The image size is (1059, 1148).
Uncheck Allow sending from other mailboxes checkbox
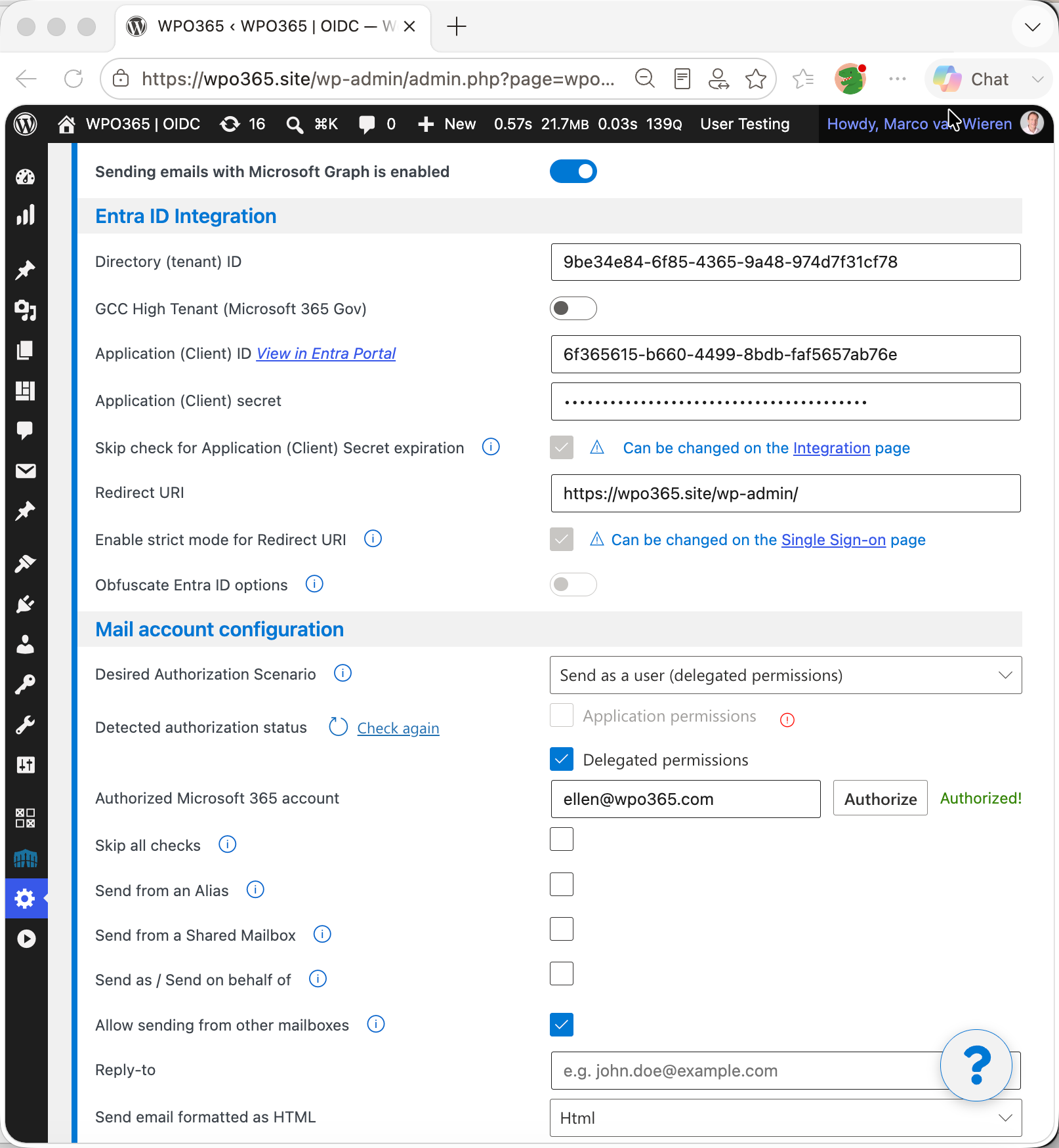[x=562, y=1025]
